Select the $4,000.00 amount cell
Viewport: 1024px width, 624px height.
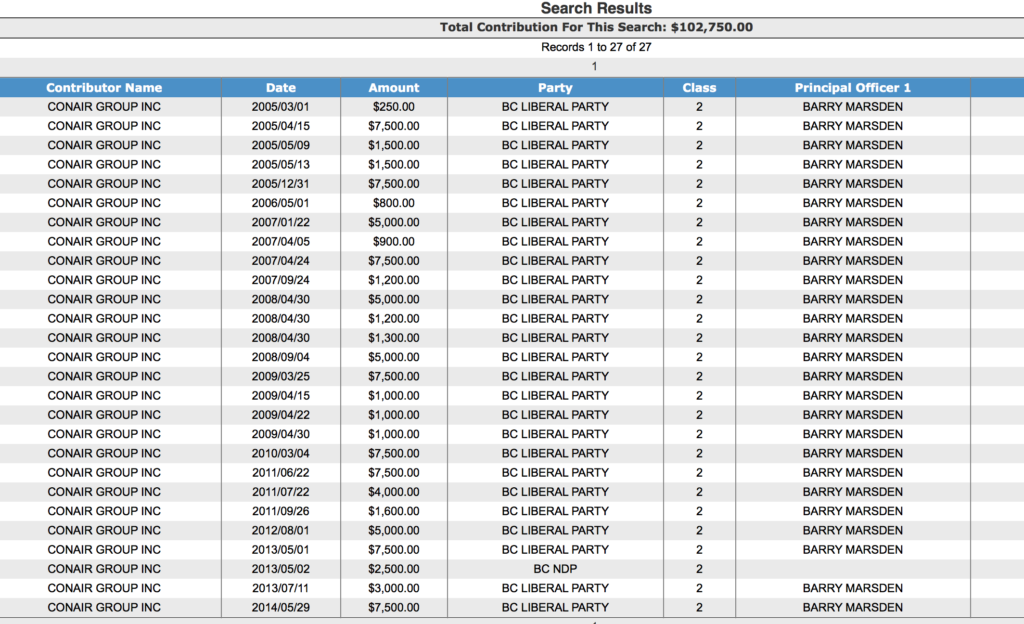pos(394,492)
